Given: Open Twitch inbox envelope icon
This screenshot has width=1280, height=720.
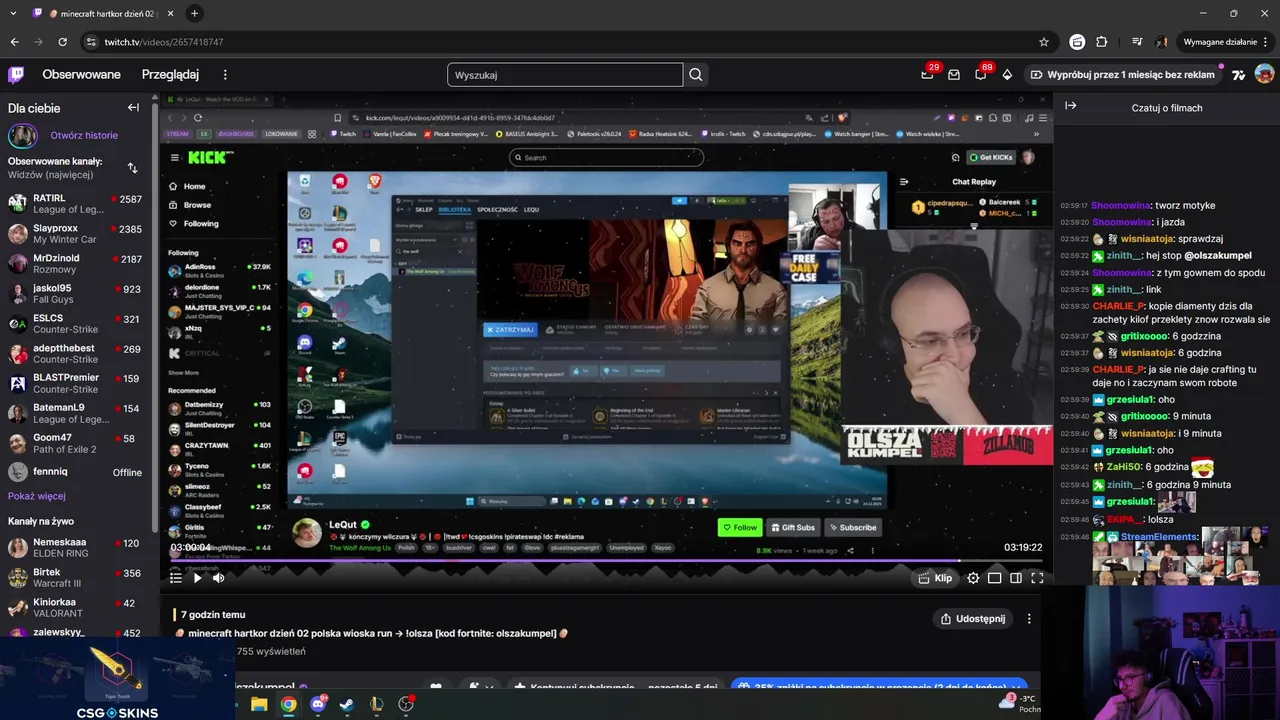Looking at the screenshot, I should pos(954,74).
